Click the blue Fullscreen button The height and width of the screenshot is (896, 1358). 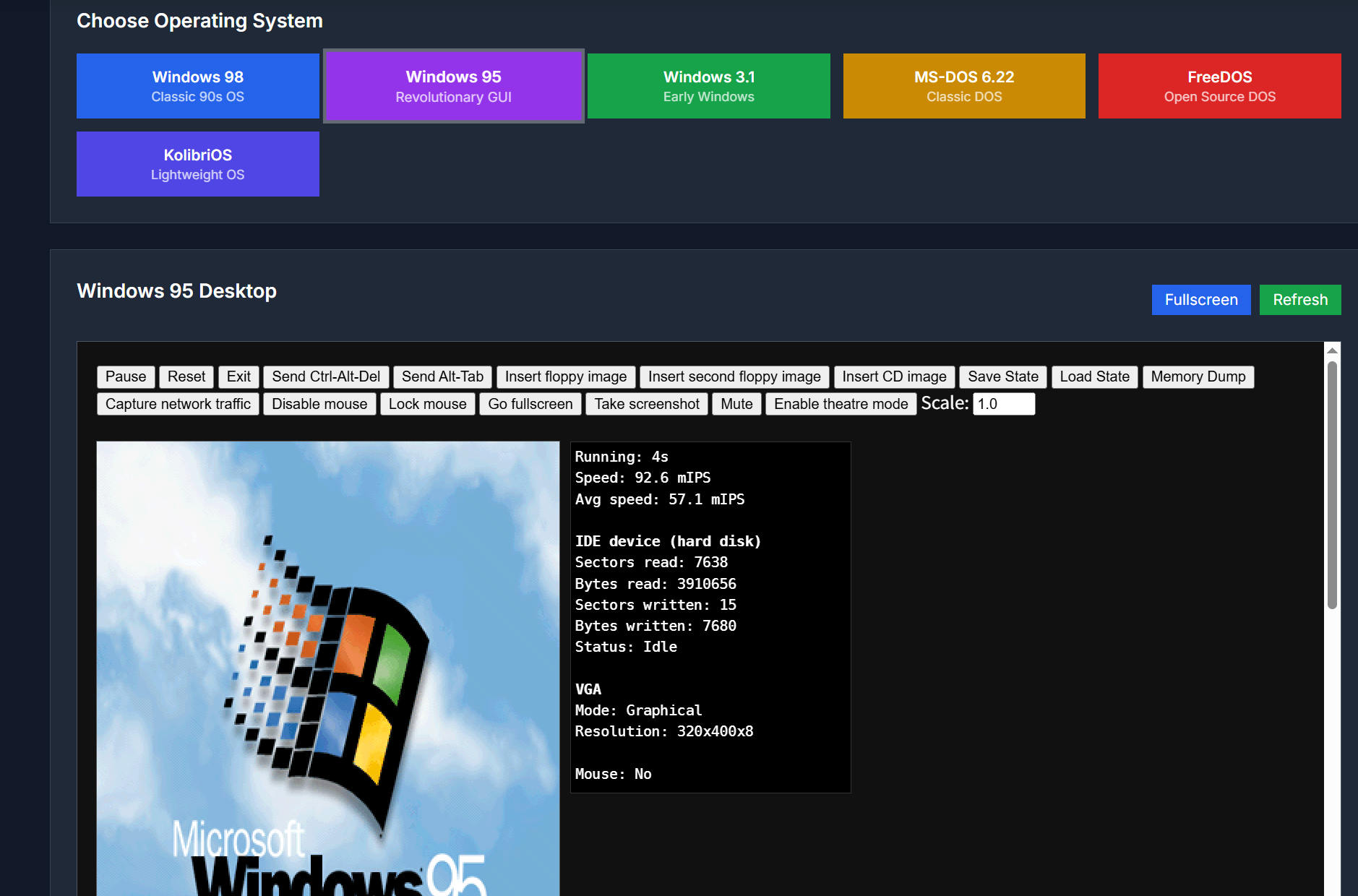tap(1201, 300)
